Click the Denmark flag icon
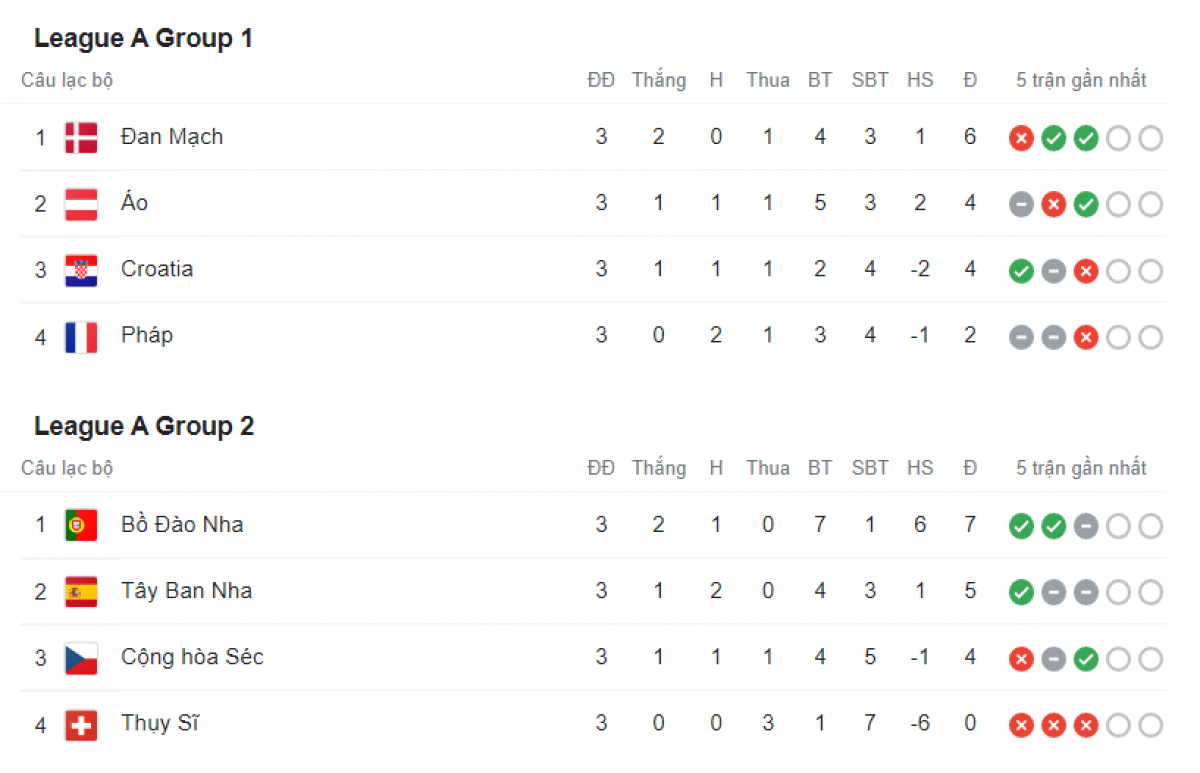The image size is (1200, 773). (x=81, y=138)
